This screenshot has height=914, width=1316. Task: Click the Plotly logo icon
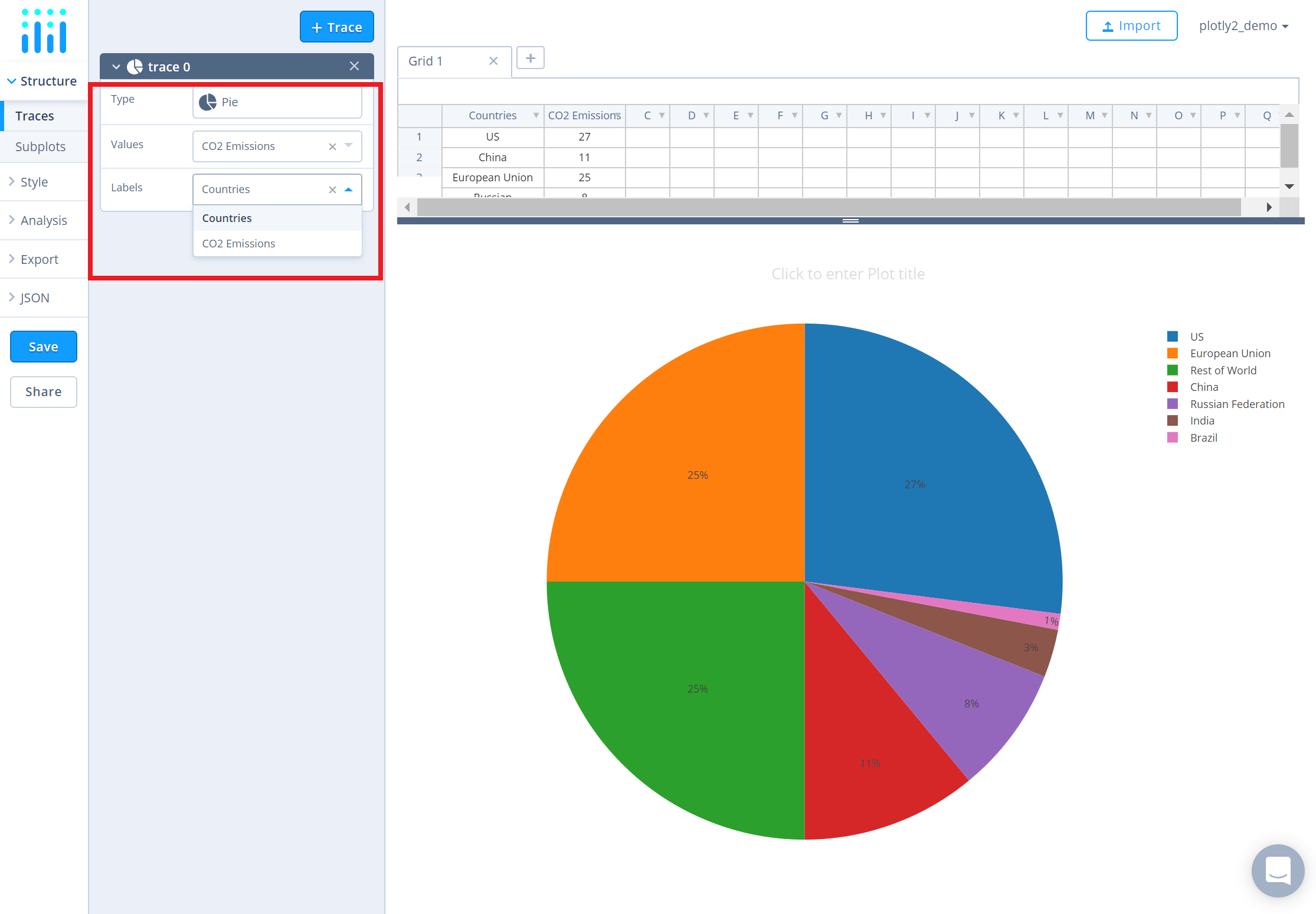click(44, 31)
